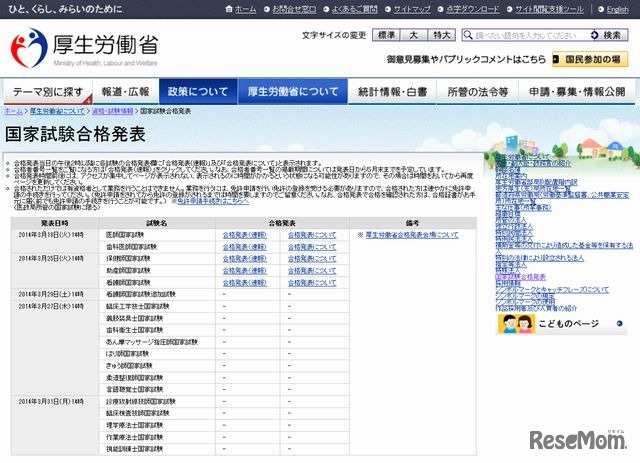
Task: Set text size to 大
Action: (x=413, y=35)
